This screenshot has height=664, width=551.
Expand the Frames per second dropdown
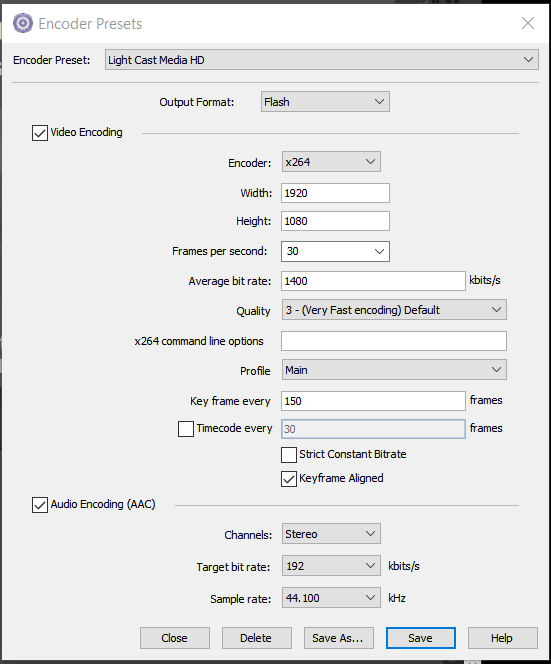pos(335,252)
